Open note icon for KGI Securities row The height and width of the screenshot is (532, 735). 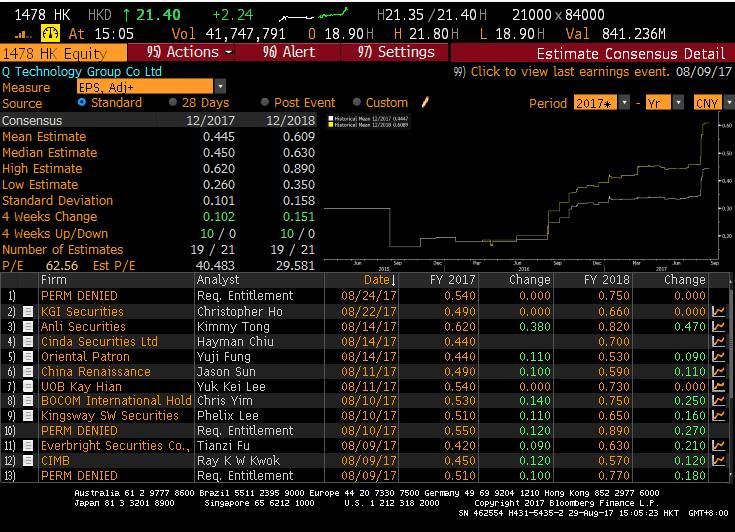28,311
